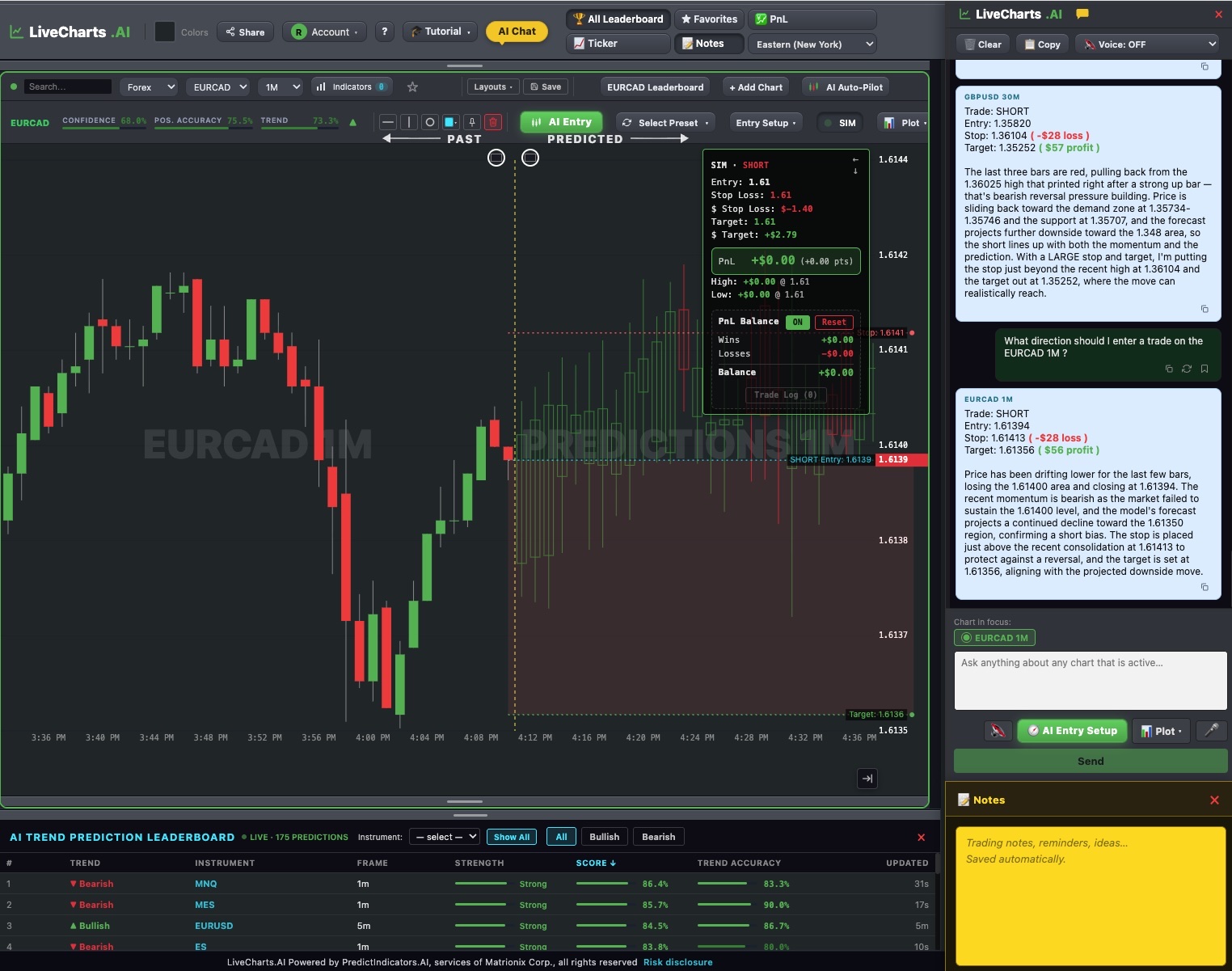The height and width of the screenshot is (971, 1232).
Task: Select the vertical line drawing tool
Action: point(409,122)
